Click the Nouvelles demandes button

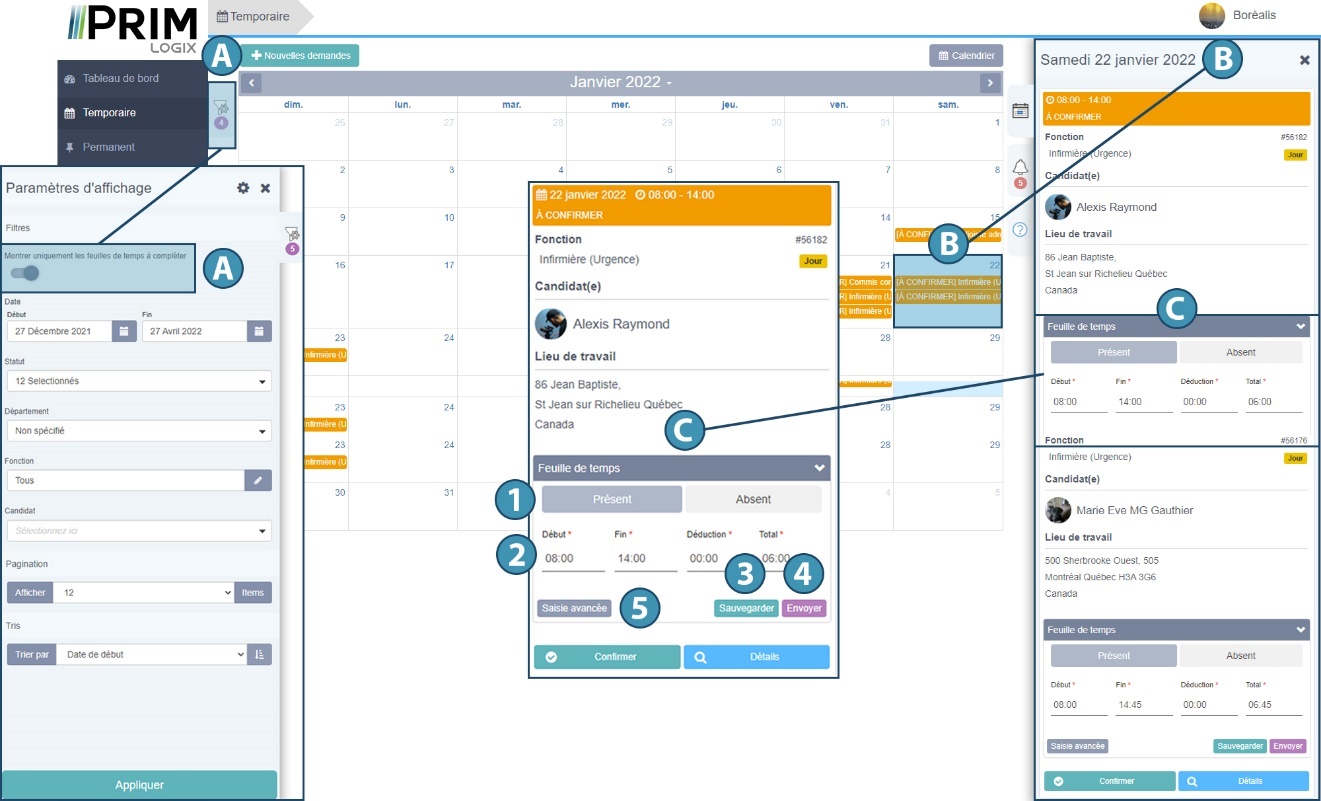[x=299, y=56]
